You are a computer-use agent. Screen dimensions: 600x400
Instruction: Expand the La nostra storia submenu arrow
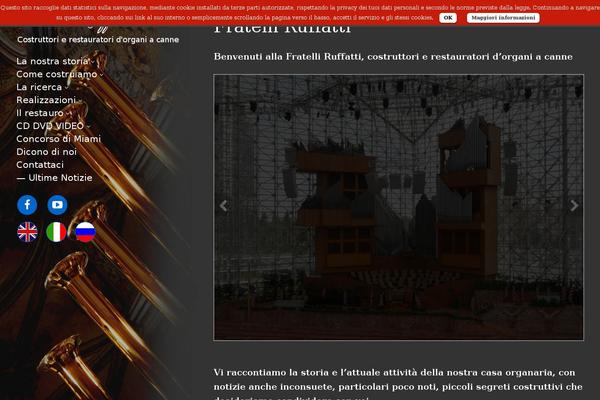[x=93, y=62]
